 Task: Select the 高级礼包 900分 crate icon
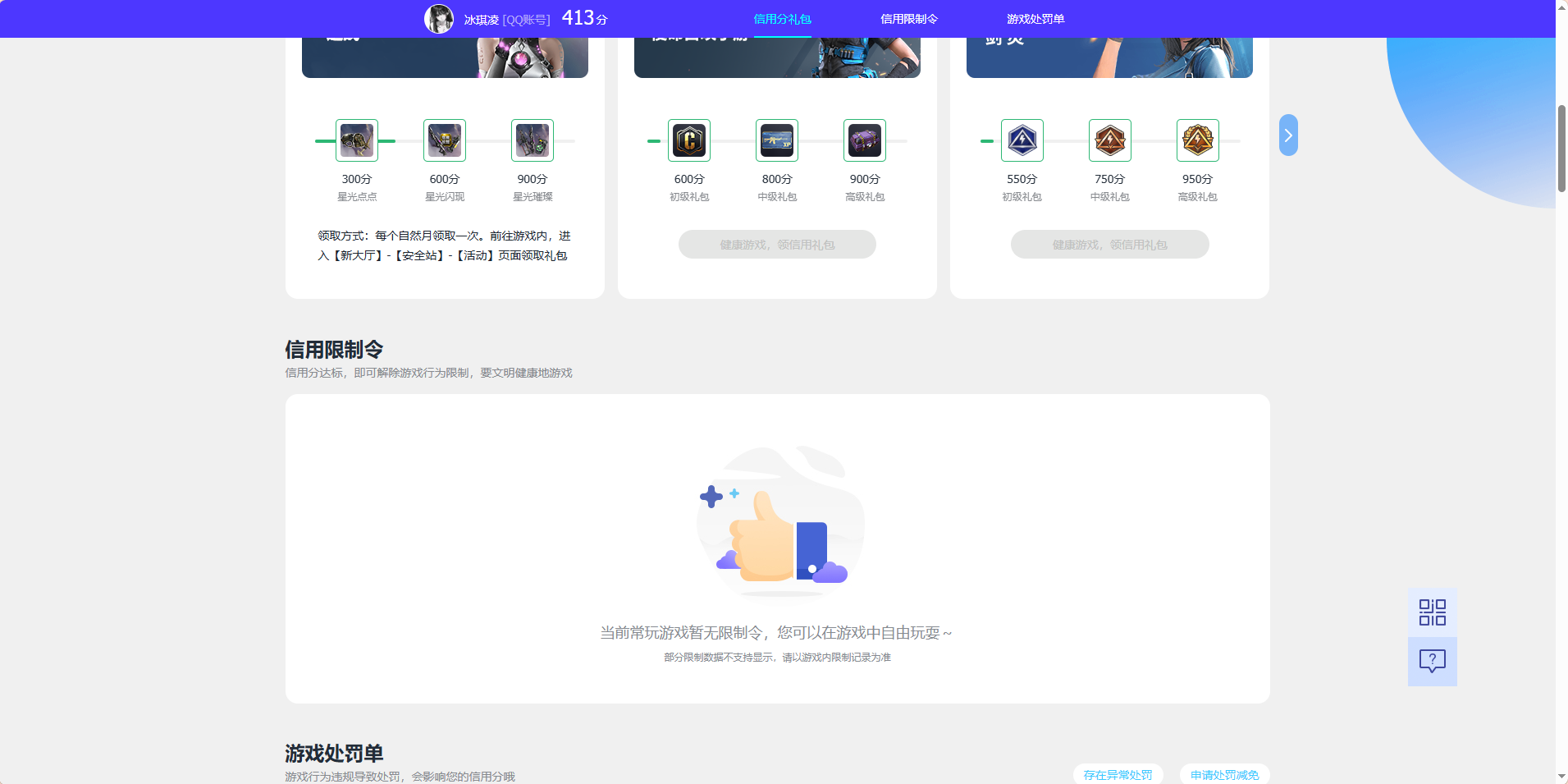click(864, 140)
